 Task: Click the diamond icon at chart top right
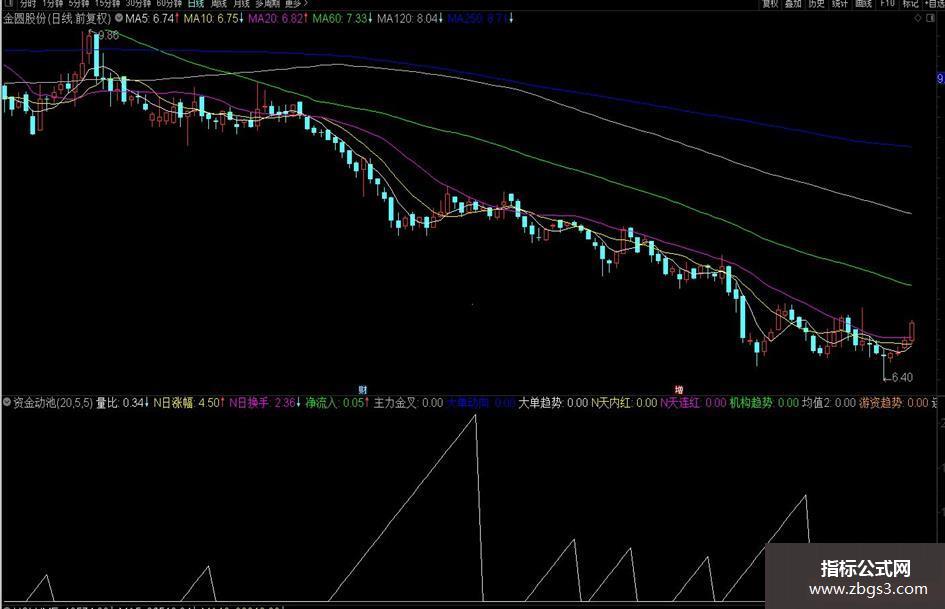(918, 18)
